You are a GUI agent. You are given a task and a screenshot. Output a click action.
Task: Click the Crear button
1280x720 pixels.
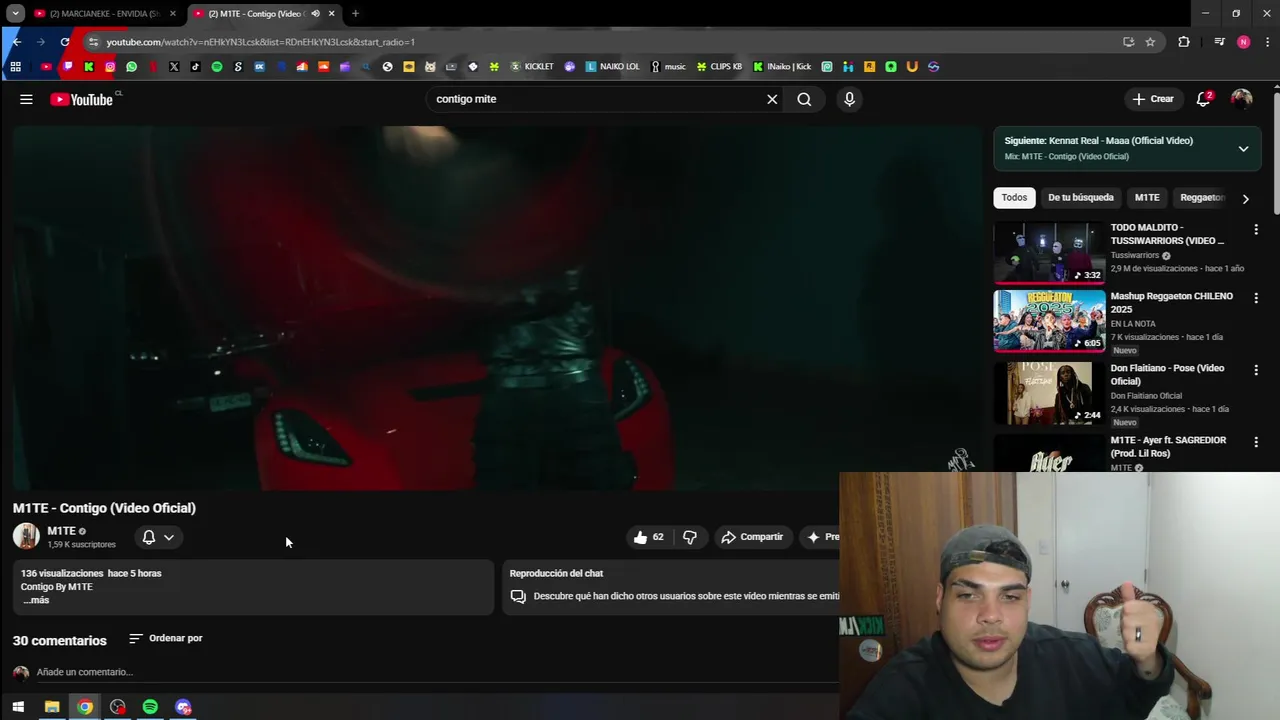[1153, 99]
